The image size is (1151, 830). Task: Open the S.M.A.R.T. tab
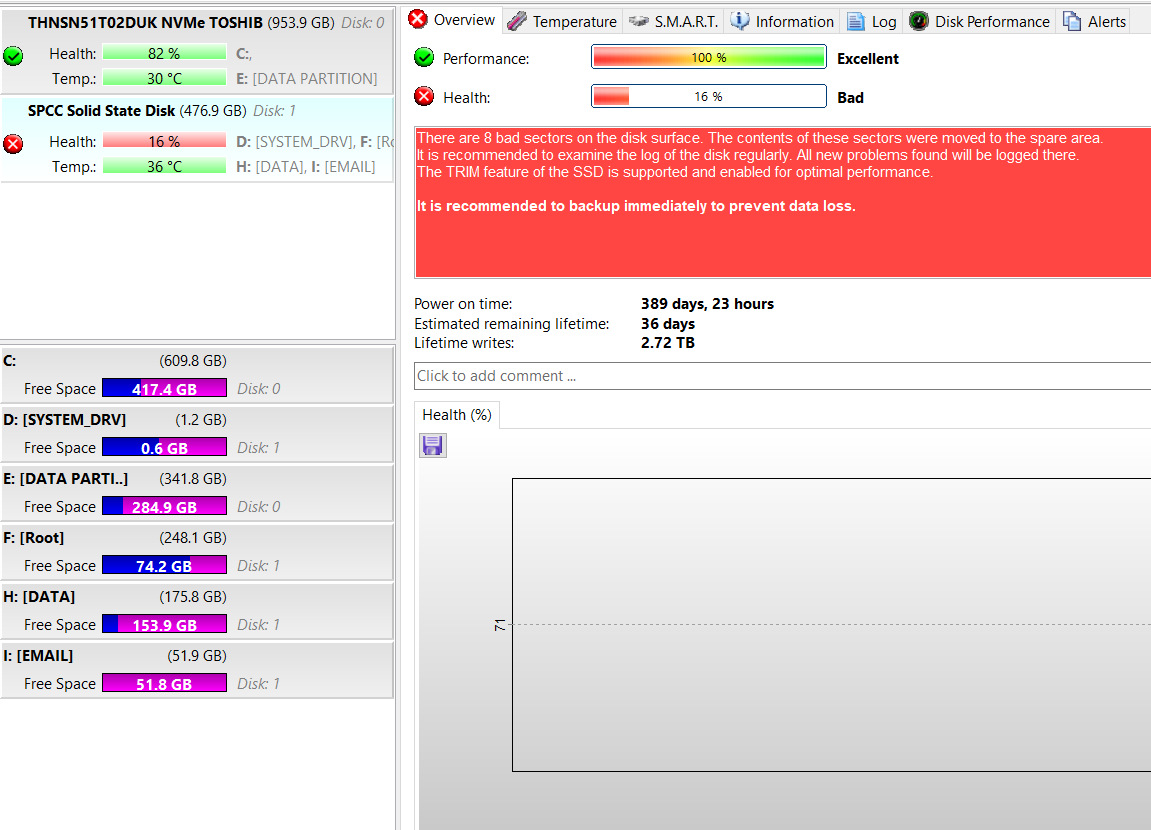point(673,21)
